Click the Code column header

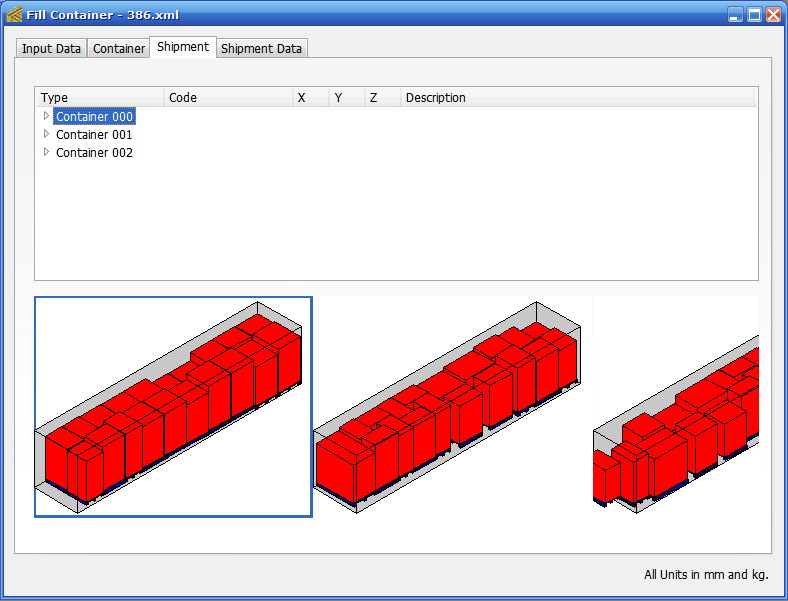[x=229, y=97]
